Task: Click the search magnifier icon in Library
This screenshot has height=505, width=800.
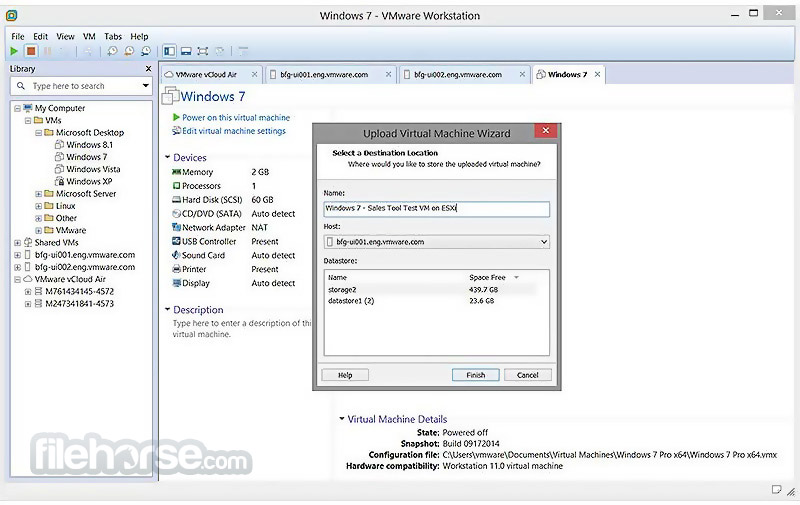Action: [21, 86]
